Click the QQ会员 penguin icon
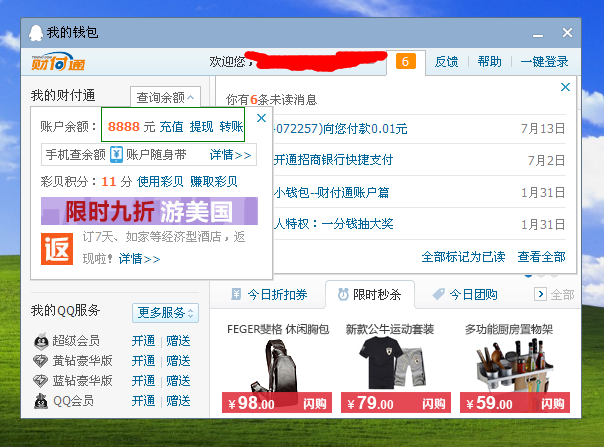Viewport: 604px width, 447px height. [41, 401]
